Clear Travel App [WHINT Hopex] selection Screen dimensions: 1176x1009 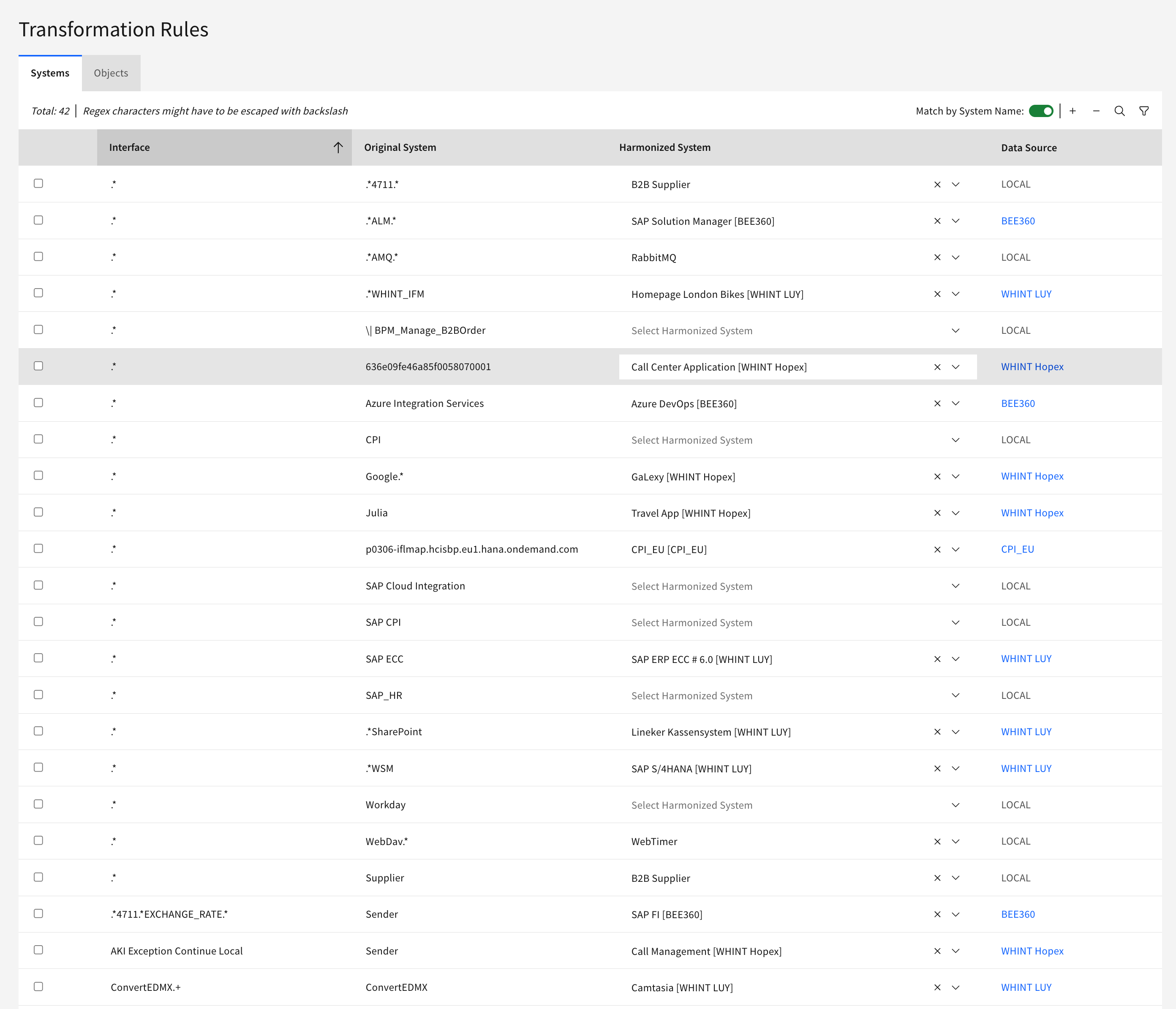pos(937,513)
